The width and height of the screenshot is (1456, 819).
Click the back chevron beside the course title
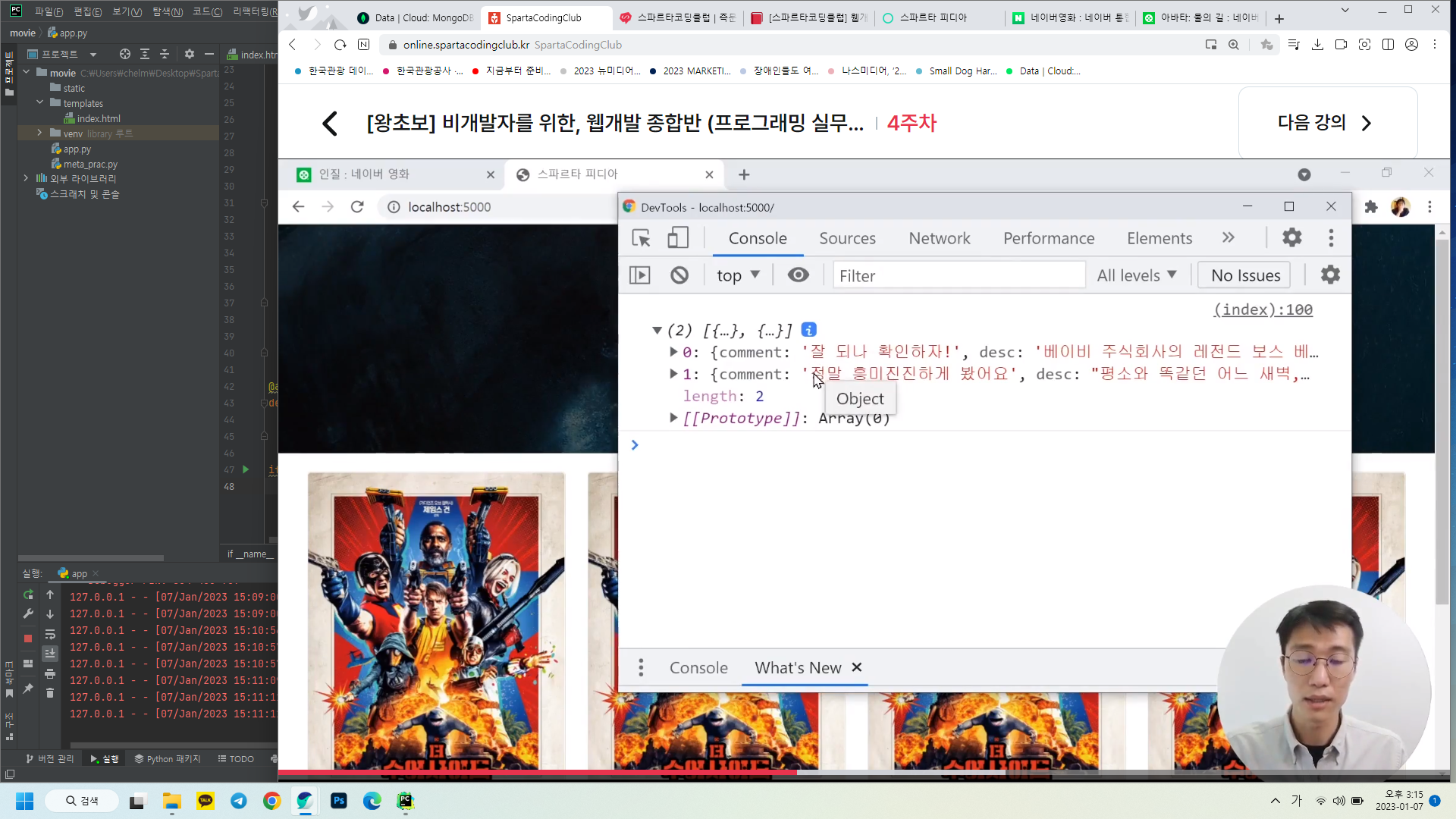pos(330,123)
